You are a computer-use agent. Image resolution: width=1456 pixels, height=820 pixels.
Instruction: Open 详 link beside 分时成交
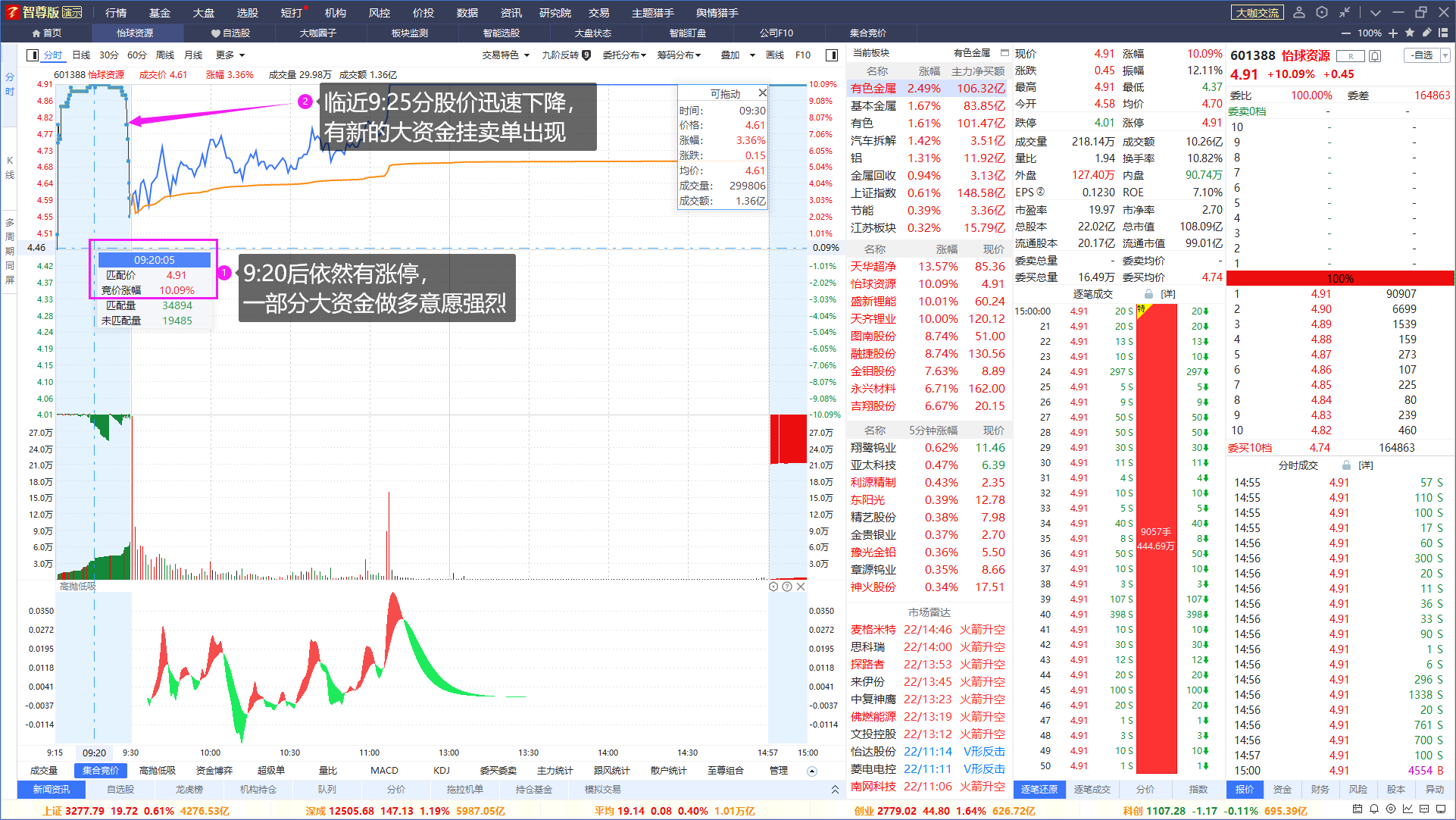point(1366,465)
